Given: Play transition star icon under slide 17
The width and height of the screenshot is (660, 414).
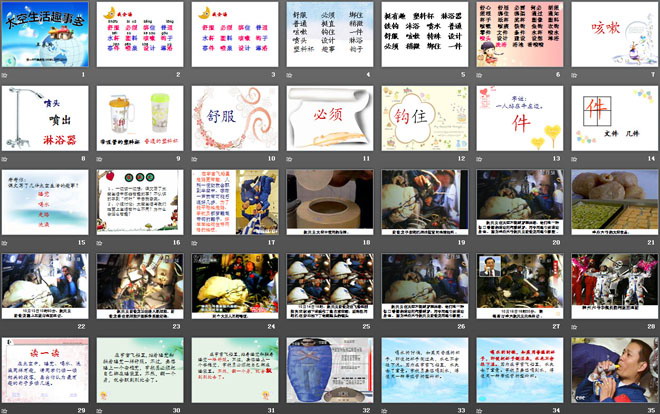Looking at the screenshot, I should coord(194,243).
